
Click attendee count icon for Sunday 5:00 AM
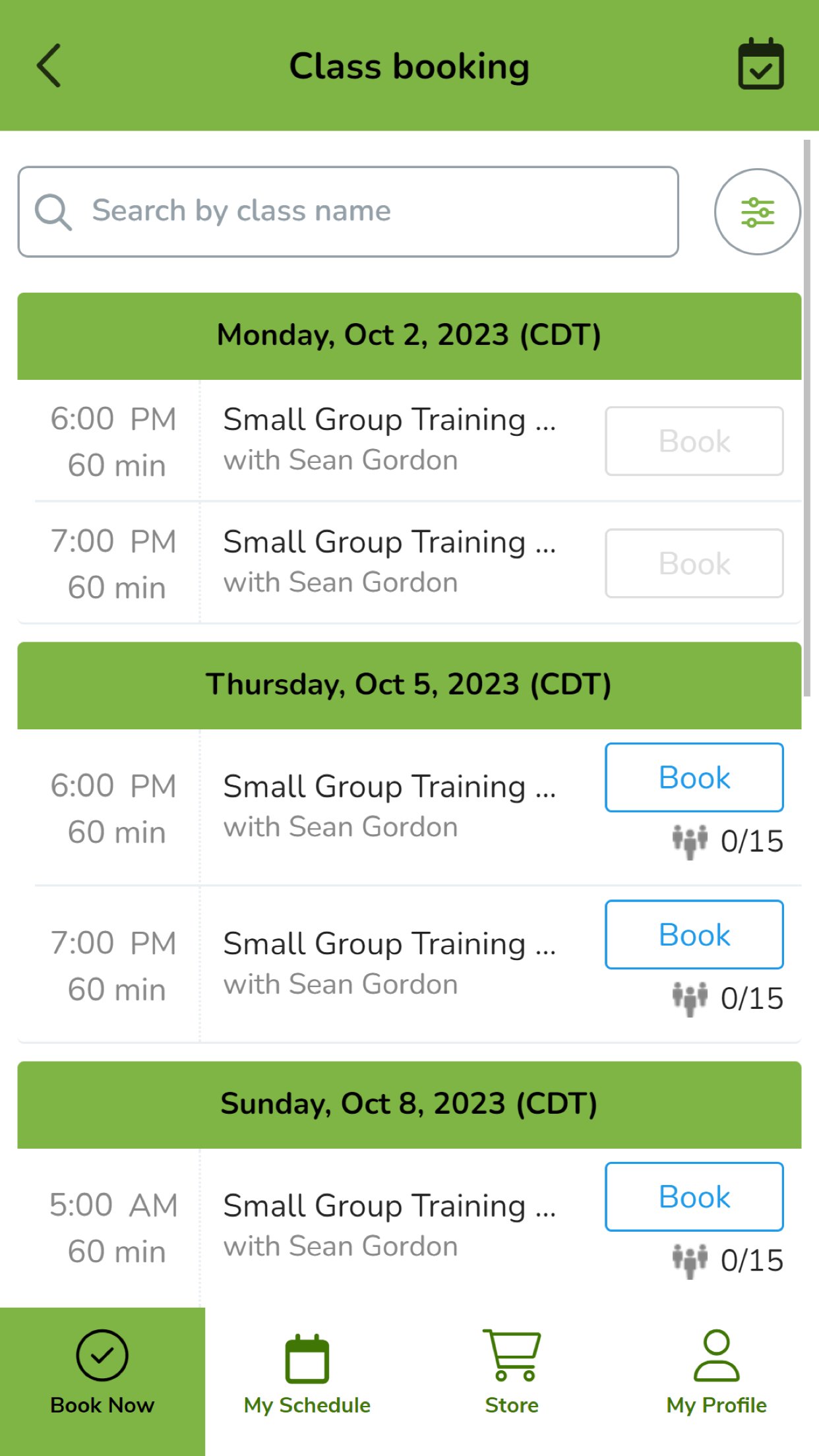(x=690, y=1260)
